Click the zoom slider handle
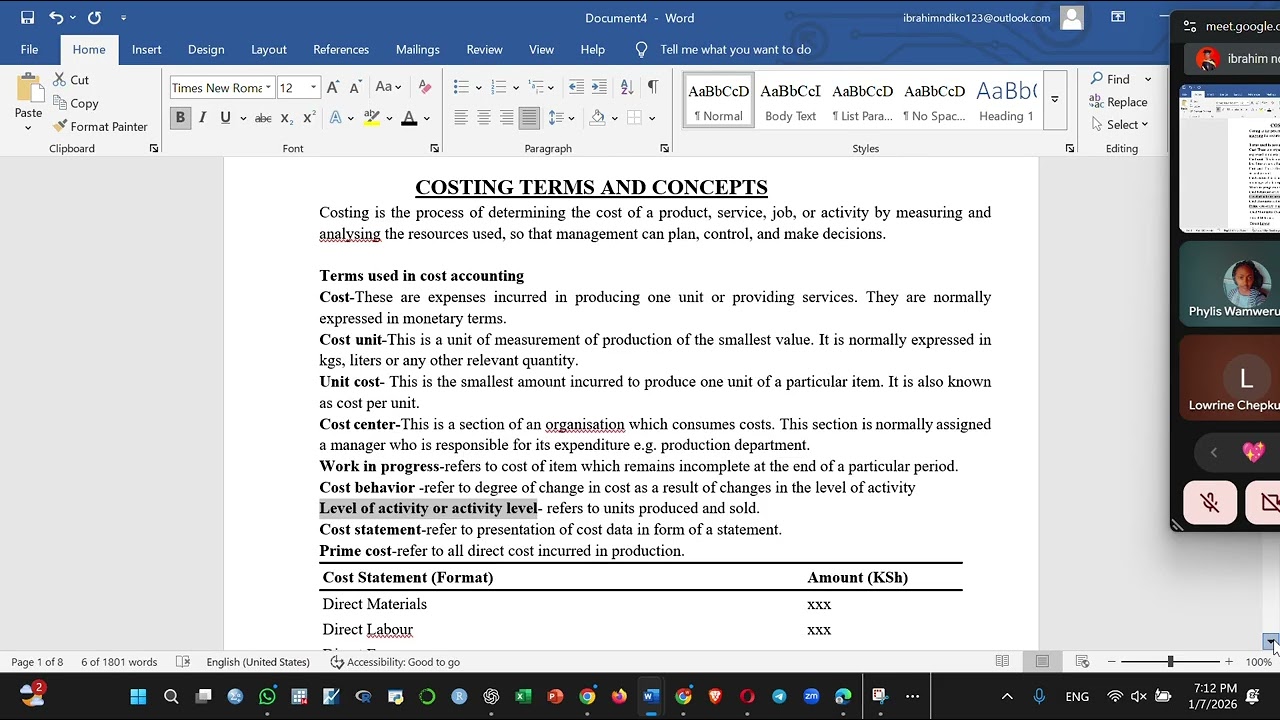 (x=1170, y=662)
